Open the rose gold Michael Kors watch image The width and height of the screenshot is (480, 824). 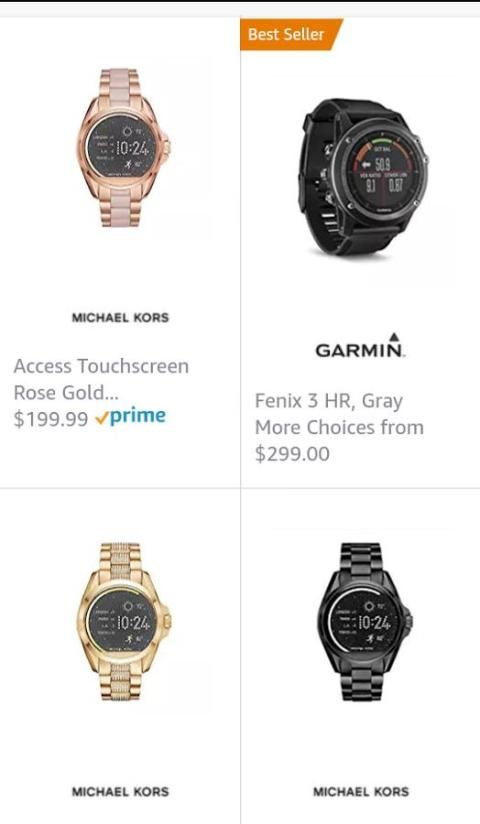tap(122, 148)
